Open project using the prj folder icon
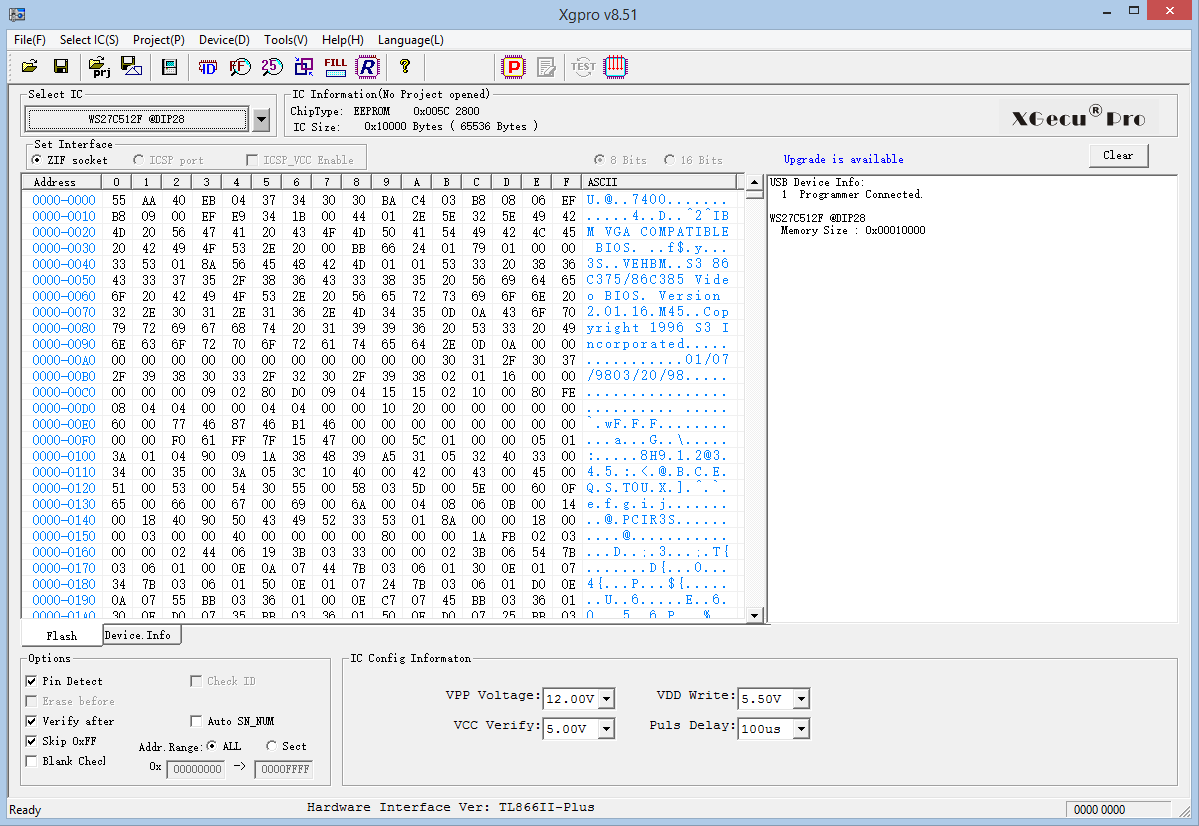This screenshot has width=1199, height=826. [x=99, y=67]
